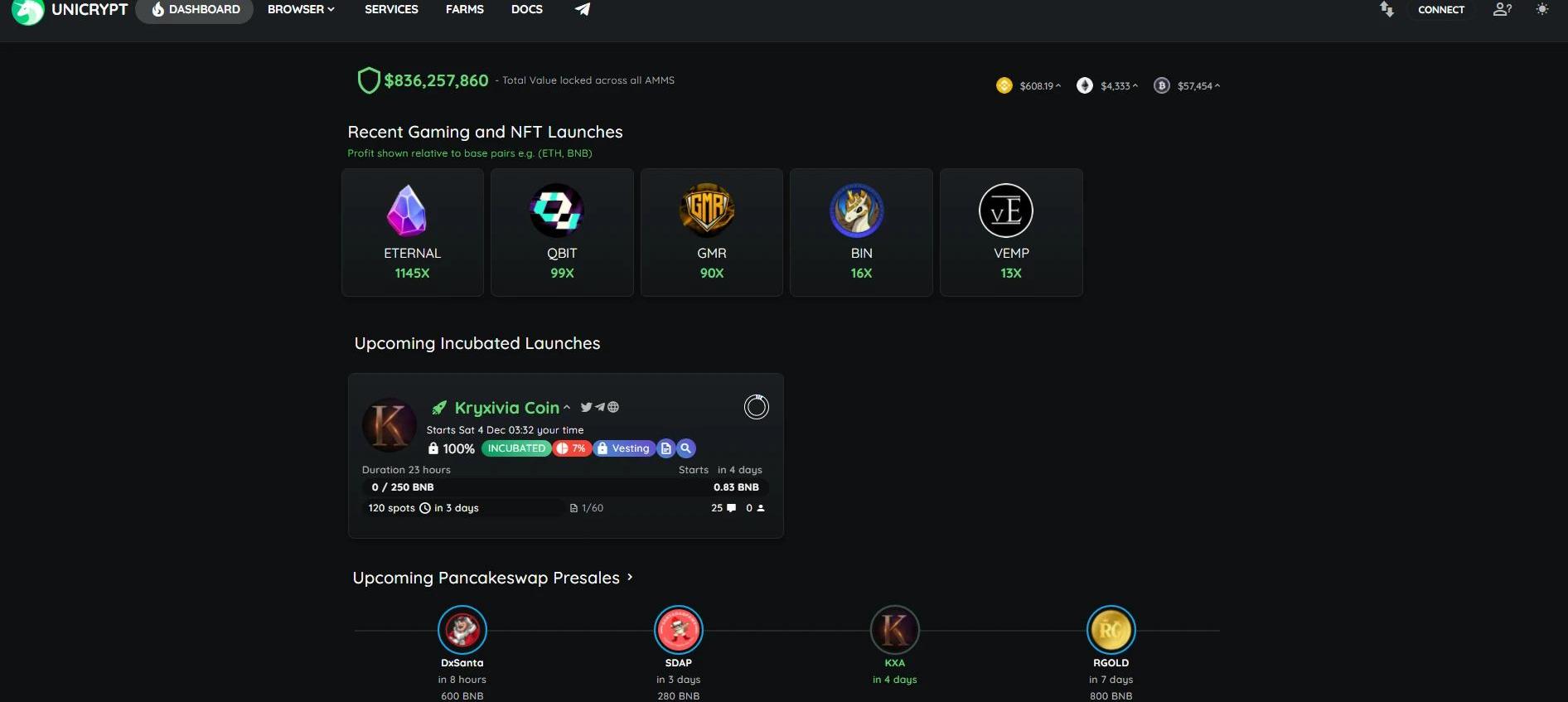
Task: Click the blue magnifier badge on Kryxivia
Action: click(x=685, y=448)
